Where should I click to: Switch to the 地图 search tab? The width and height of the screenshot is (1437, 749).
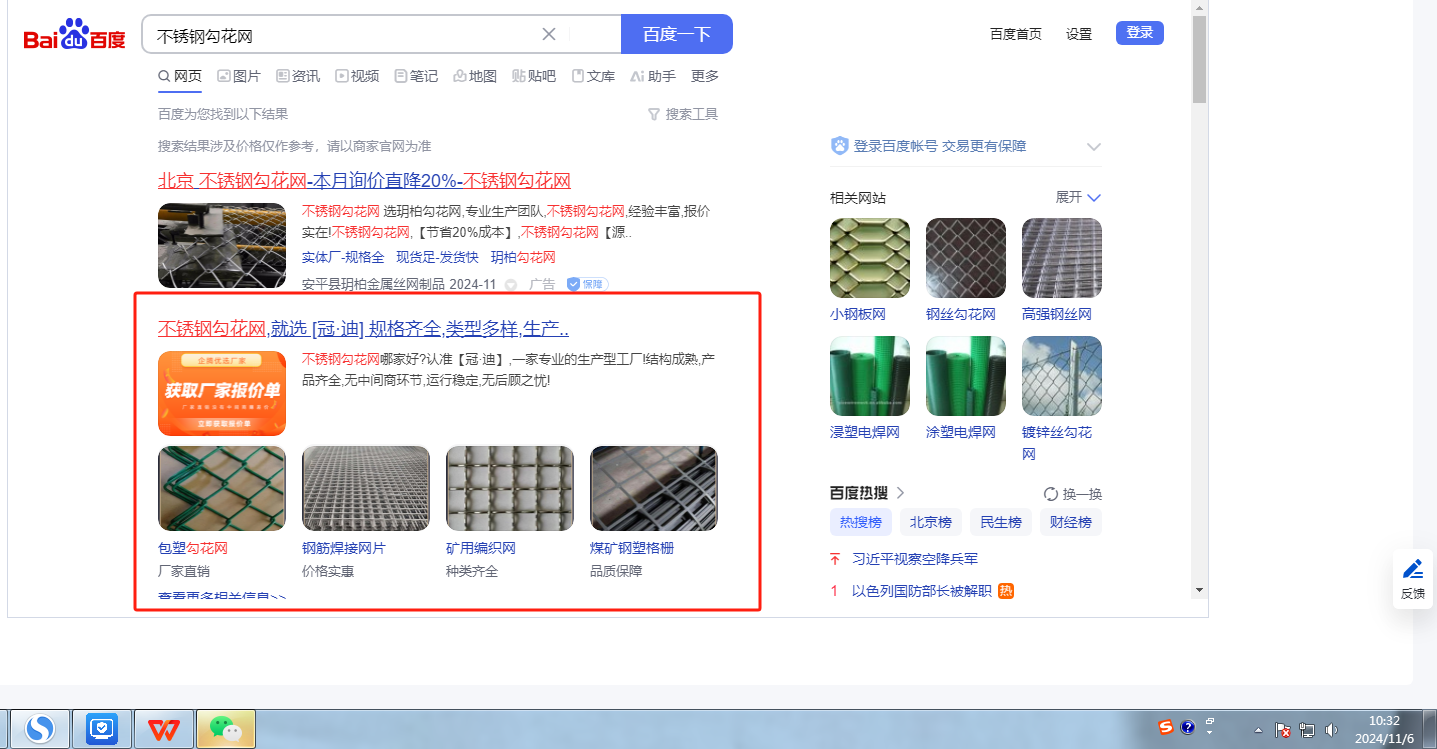pos(475,76)
